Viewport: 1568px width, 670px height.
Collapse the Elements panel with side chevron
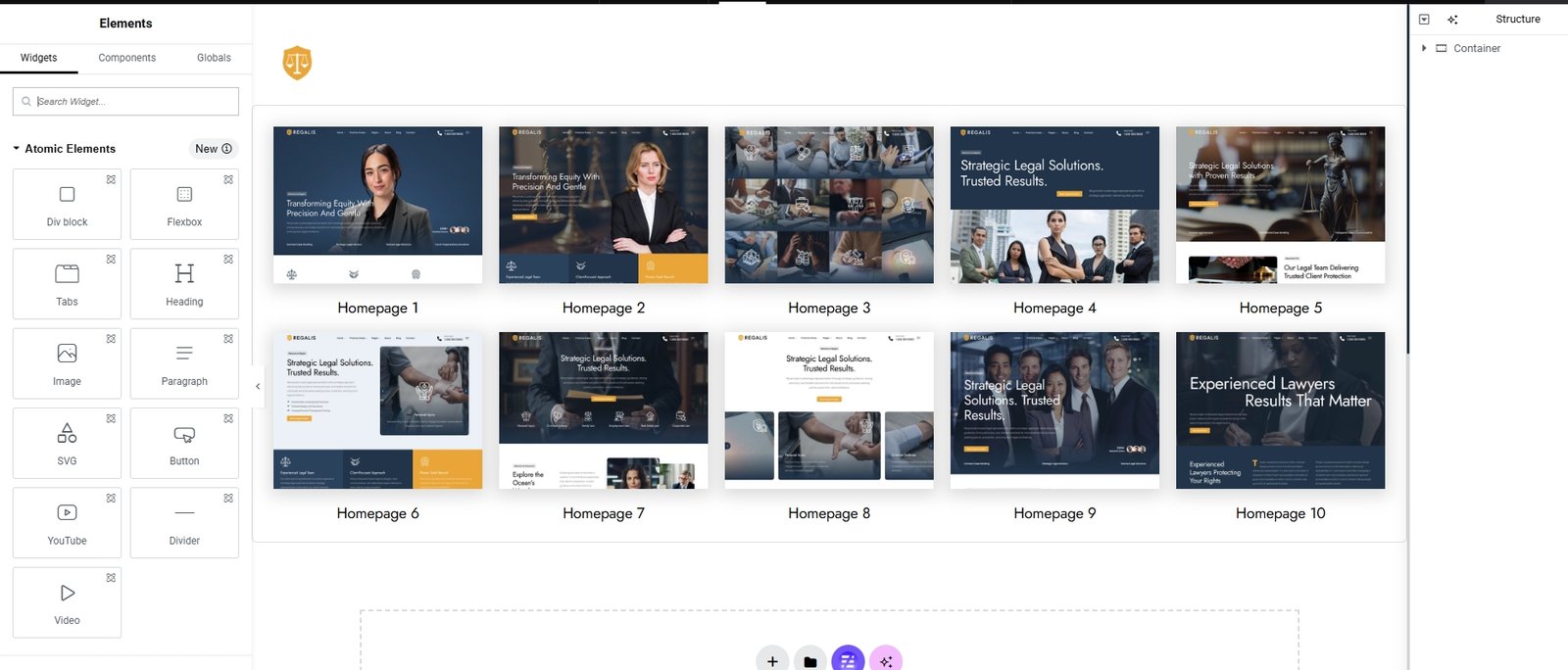click(x=258, y=386)
